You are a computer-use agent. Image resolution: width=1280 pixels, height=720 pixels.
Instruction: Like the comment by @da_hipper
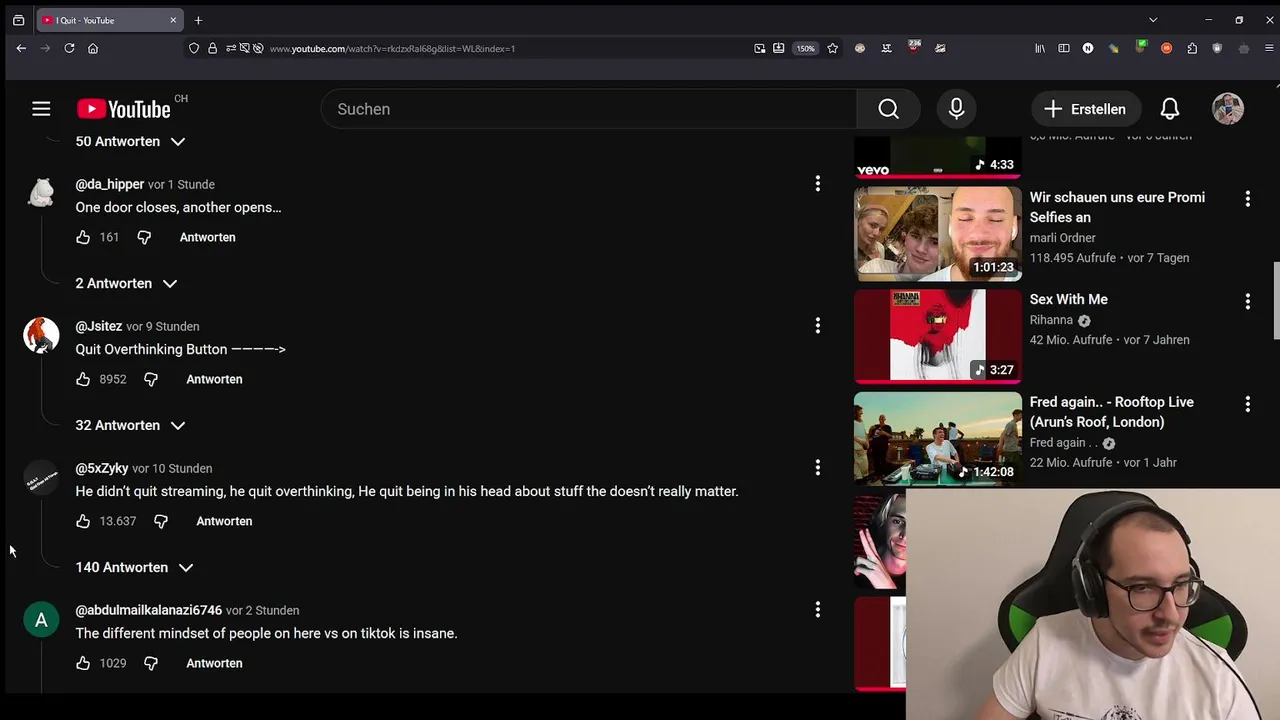(x=83, y=237)
